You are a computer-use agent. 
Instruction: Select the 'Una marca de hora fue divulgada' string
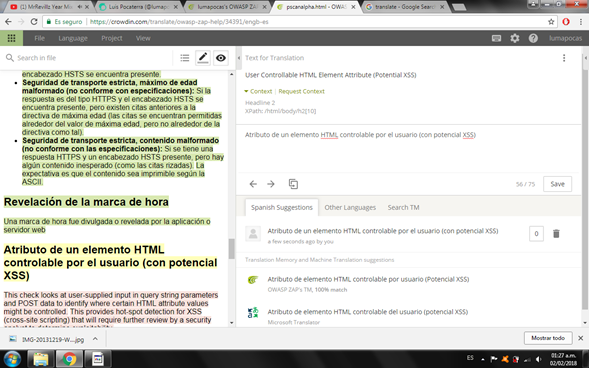tap(107, 225)
